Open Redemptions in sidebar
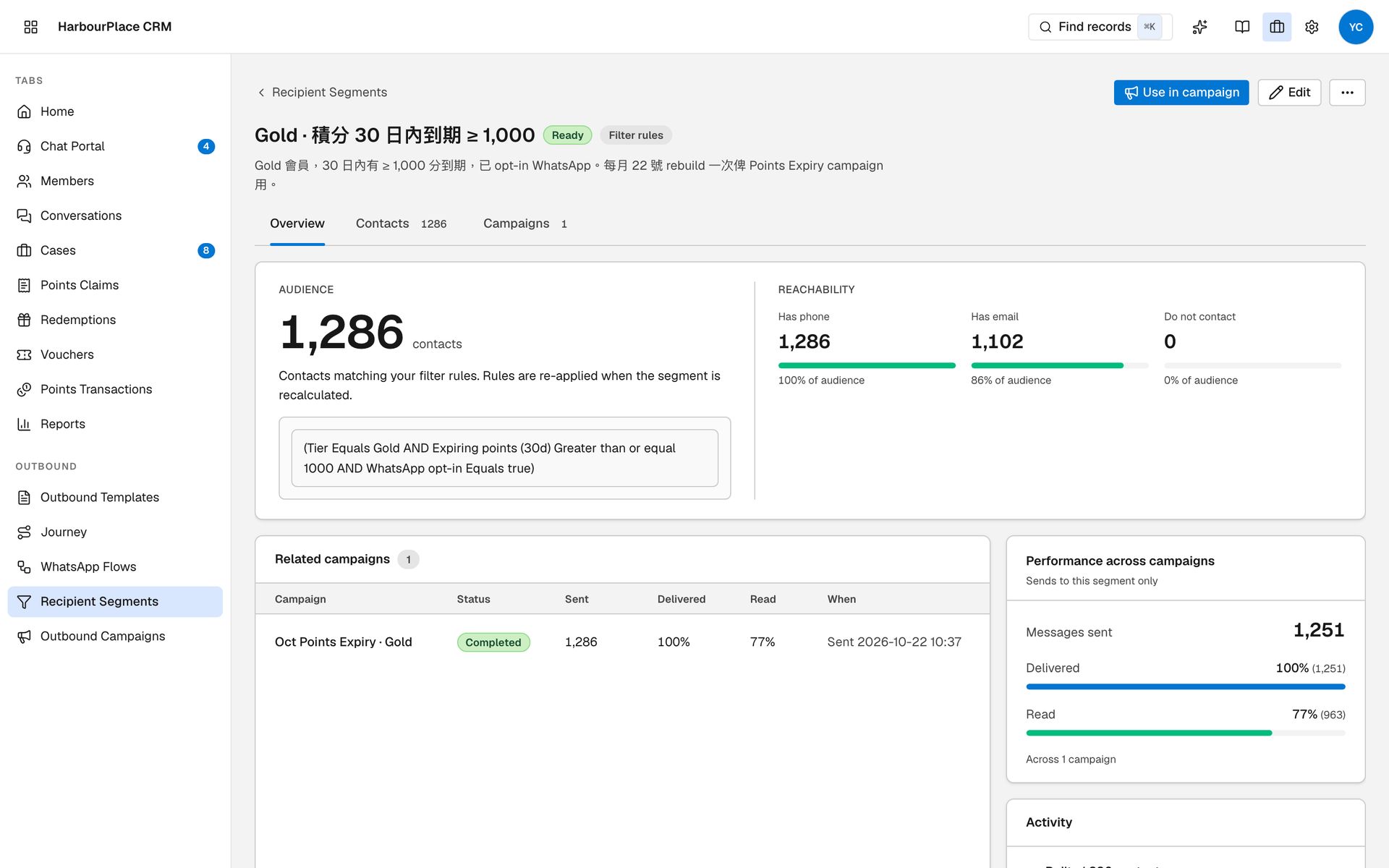This screenshot has width=1389, height=868. [115, 320]
